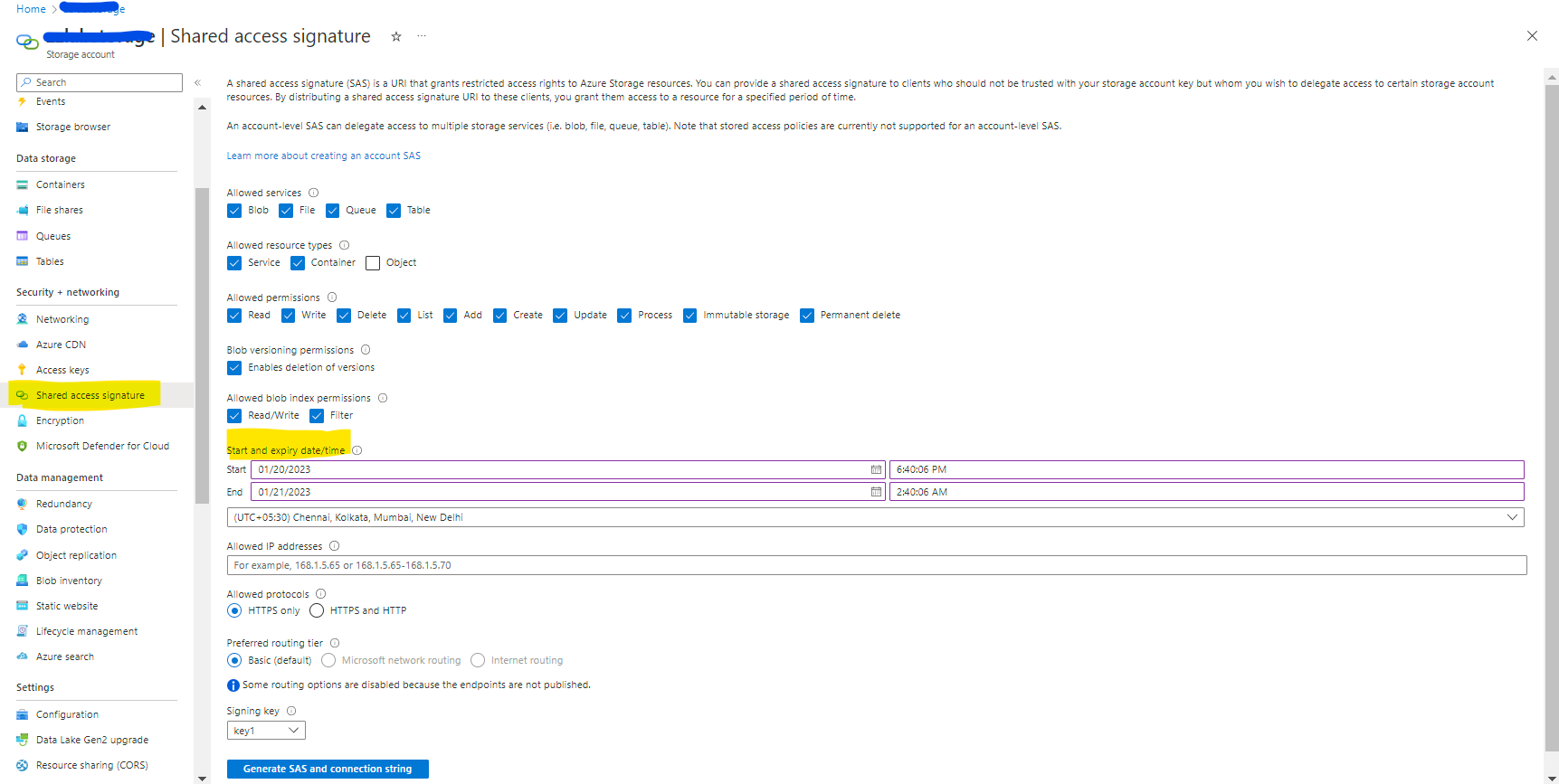Click the Storage browser icon
Image resolution: width=1559 pixels, height=784 pixels.
[23, 128]
